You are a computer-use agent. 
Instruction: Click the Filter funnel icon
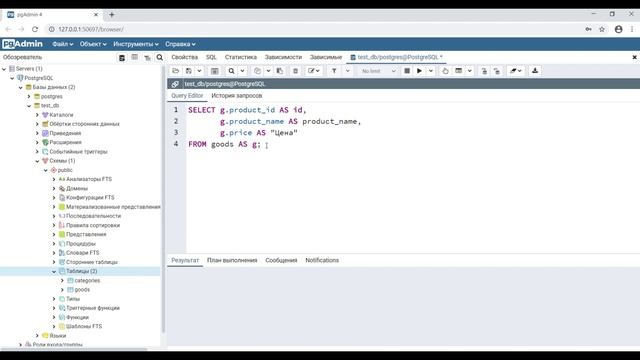click(334, 71)
